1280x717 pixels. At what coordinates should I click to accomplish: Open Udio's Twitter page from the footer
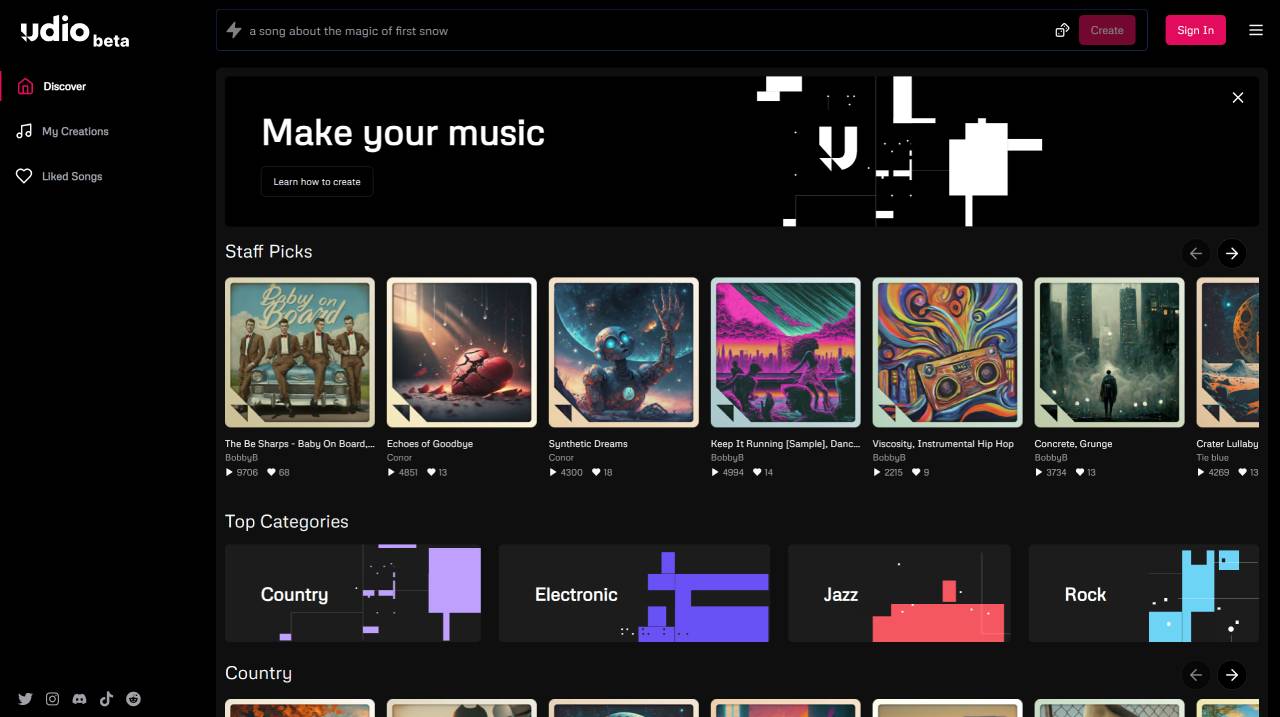pos(25,699)
